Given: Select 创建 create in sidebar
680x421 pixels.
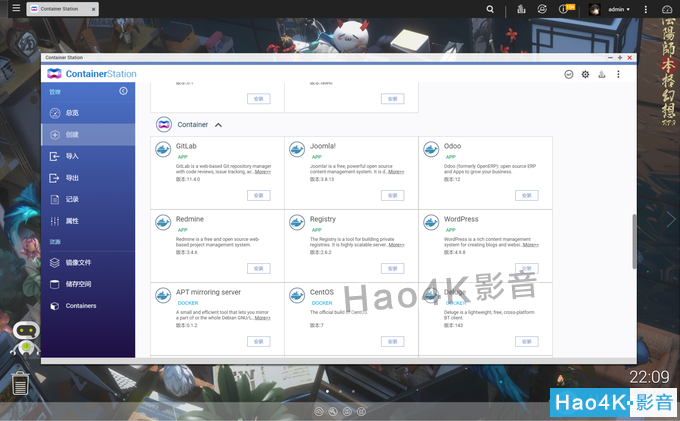Looking at the screenshot, I should [x=88, y=134].
